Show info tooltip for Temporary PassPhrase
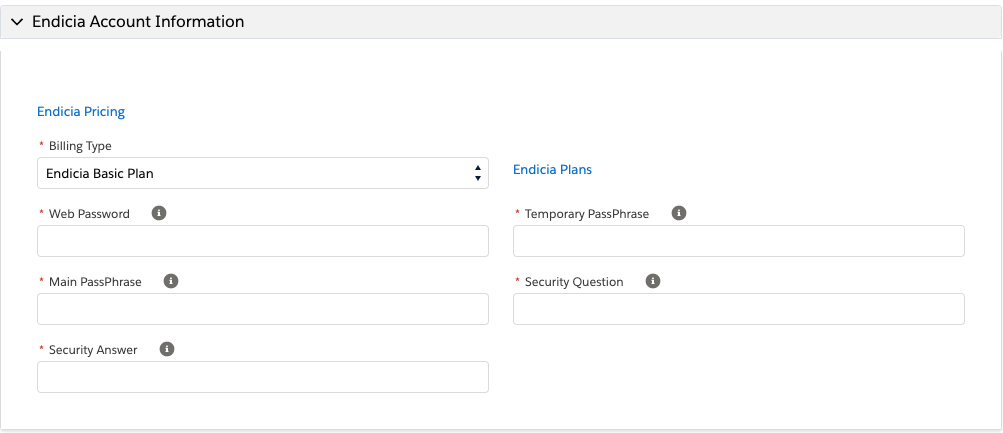 pos(679,213)
